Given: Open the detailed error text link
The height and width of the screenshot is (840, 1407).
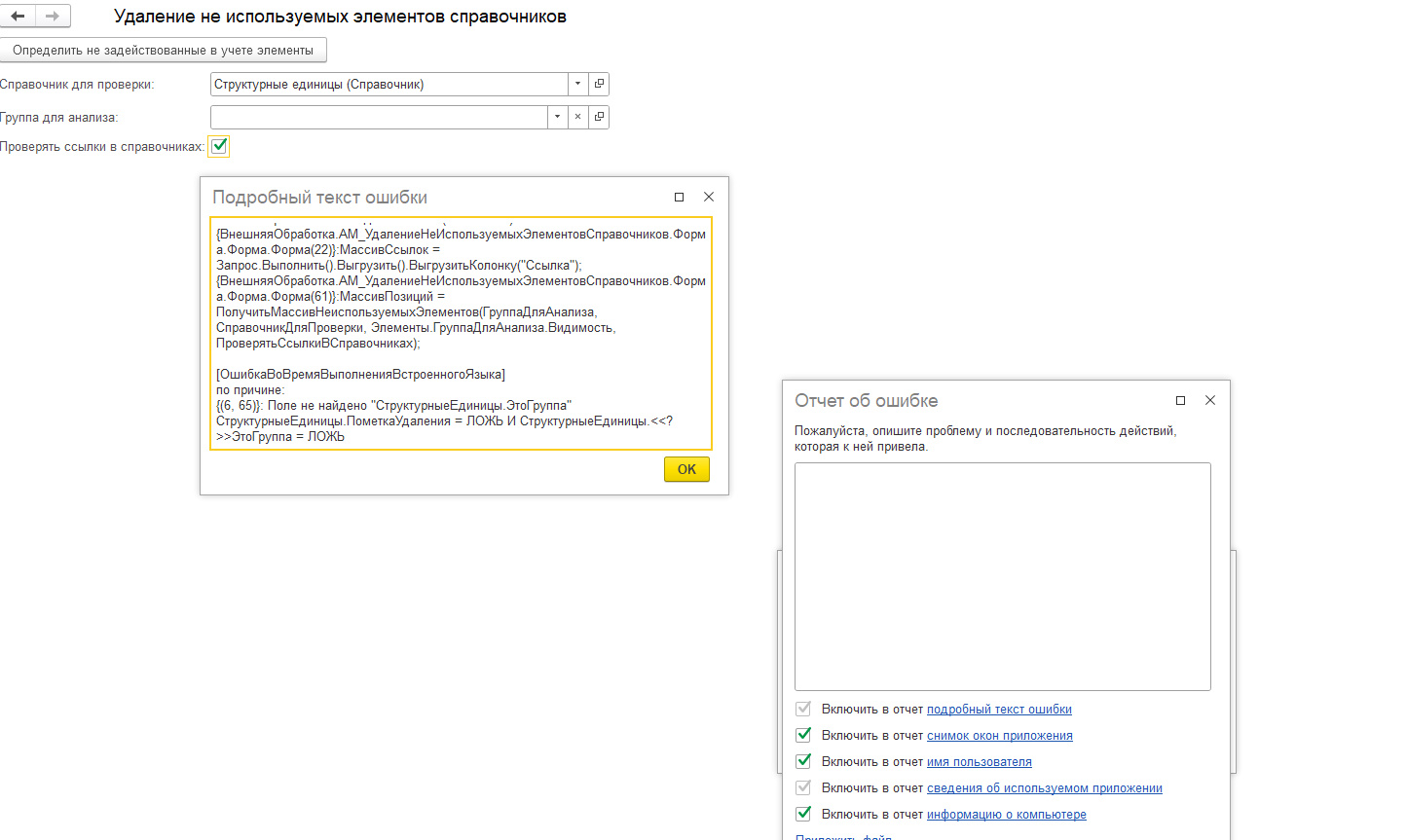Looking at the screenshot, I should [x=999, y=710].
